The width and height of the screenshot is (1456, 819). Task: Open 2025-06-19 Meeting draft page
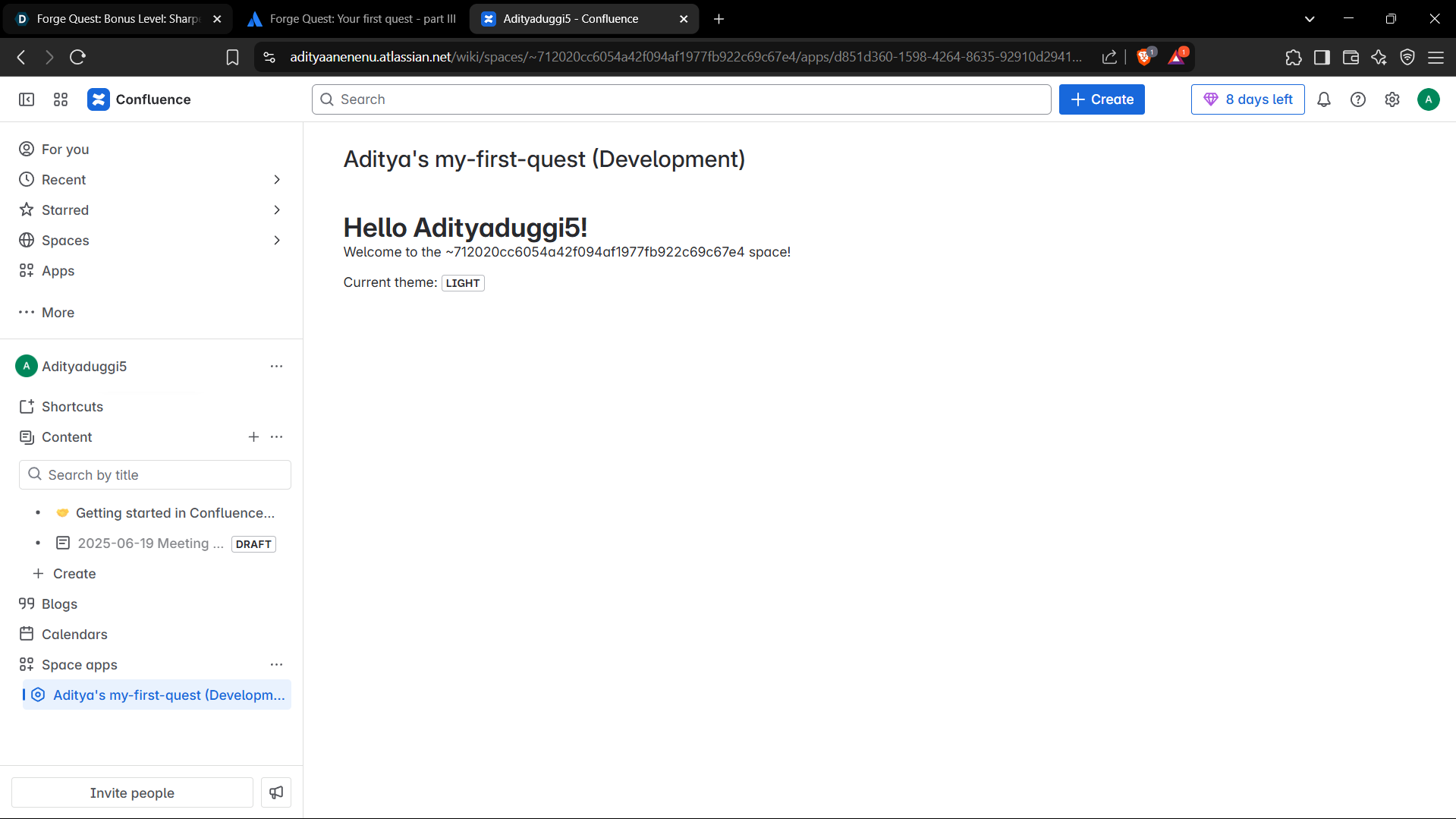coord(150,543)
